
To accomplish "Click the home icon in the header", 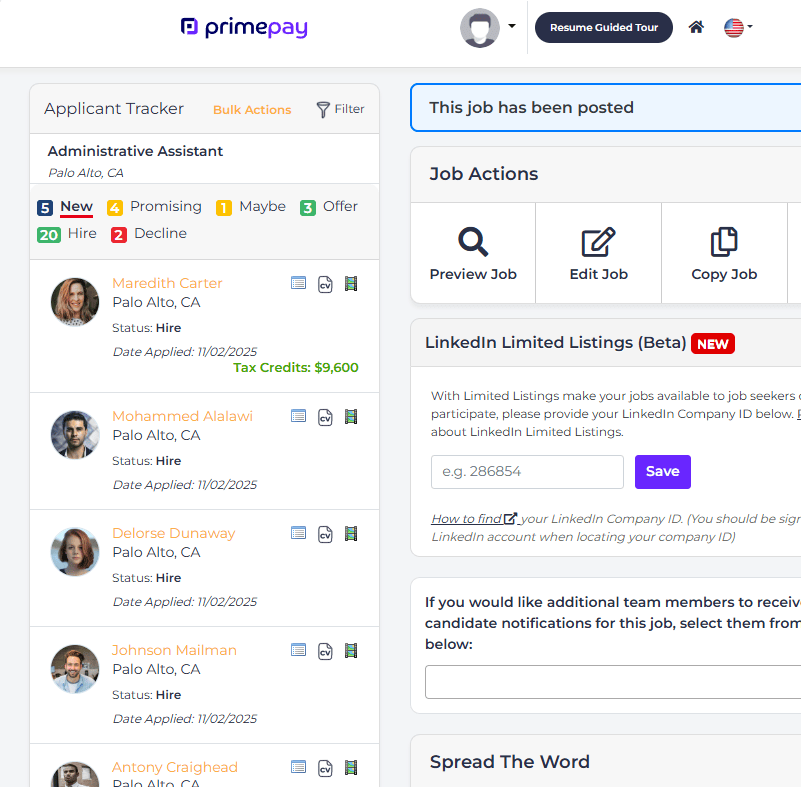I will point(696,27).
